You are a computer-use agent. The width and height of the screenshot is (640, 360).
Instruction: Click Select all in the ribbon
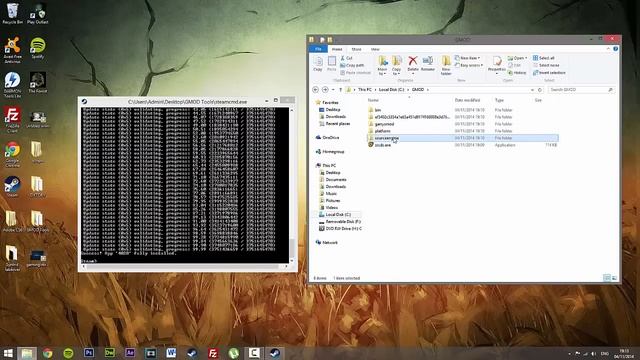pos(544,58)
